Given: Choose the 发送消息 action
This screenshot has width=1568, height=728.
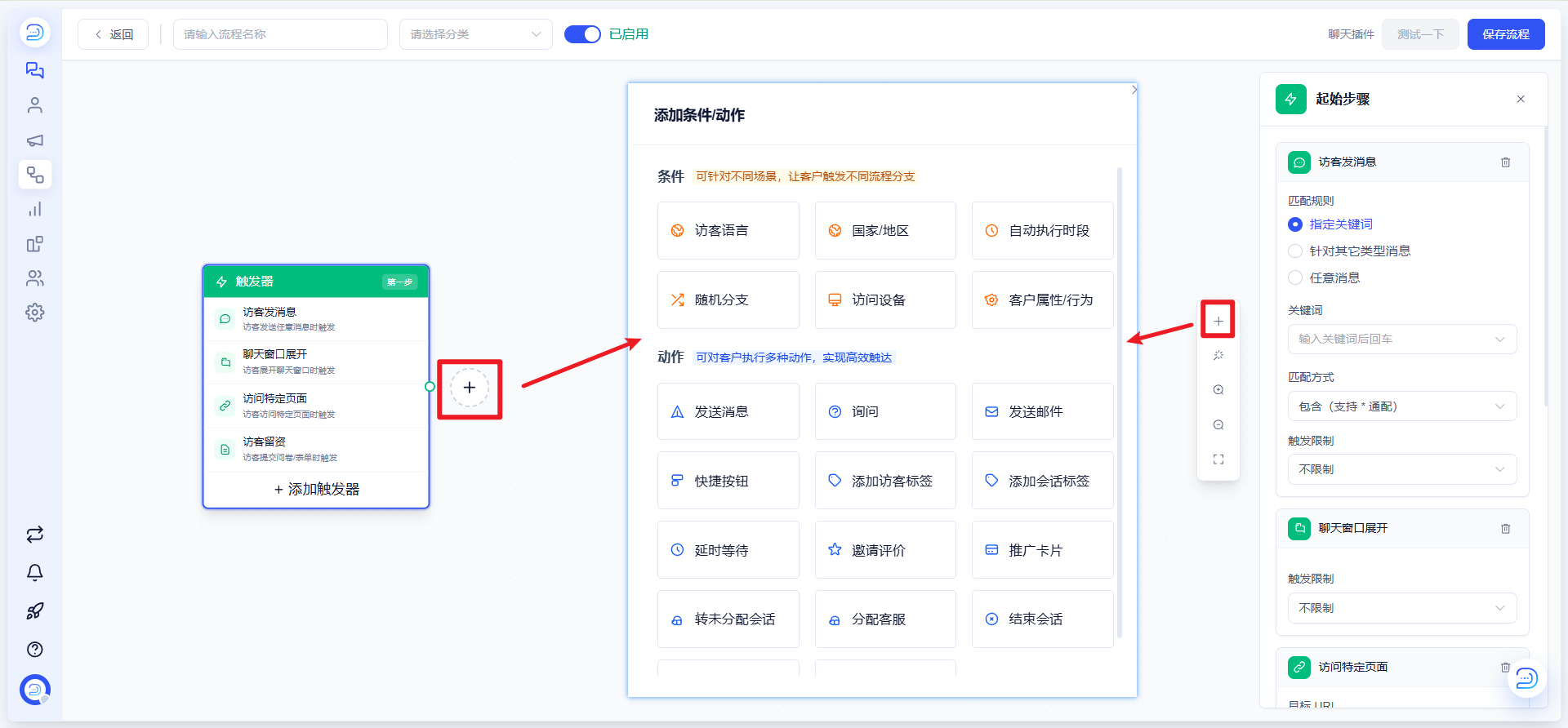Looking at the screenshot, I should click(x=728, y=412).
